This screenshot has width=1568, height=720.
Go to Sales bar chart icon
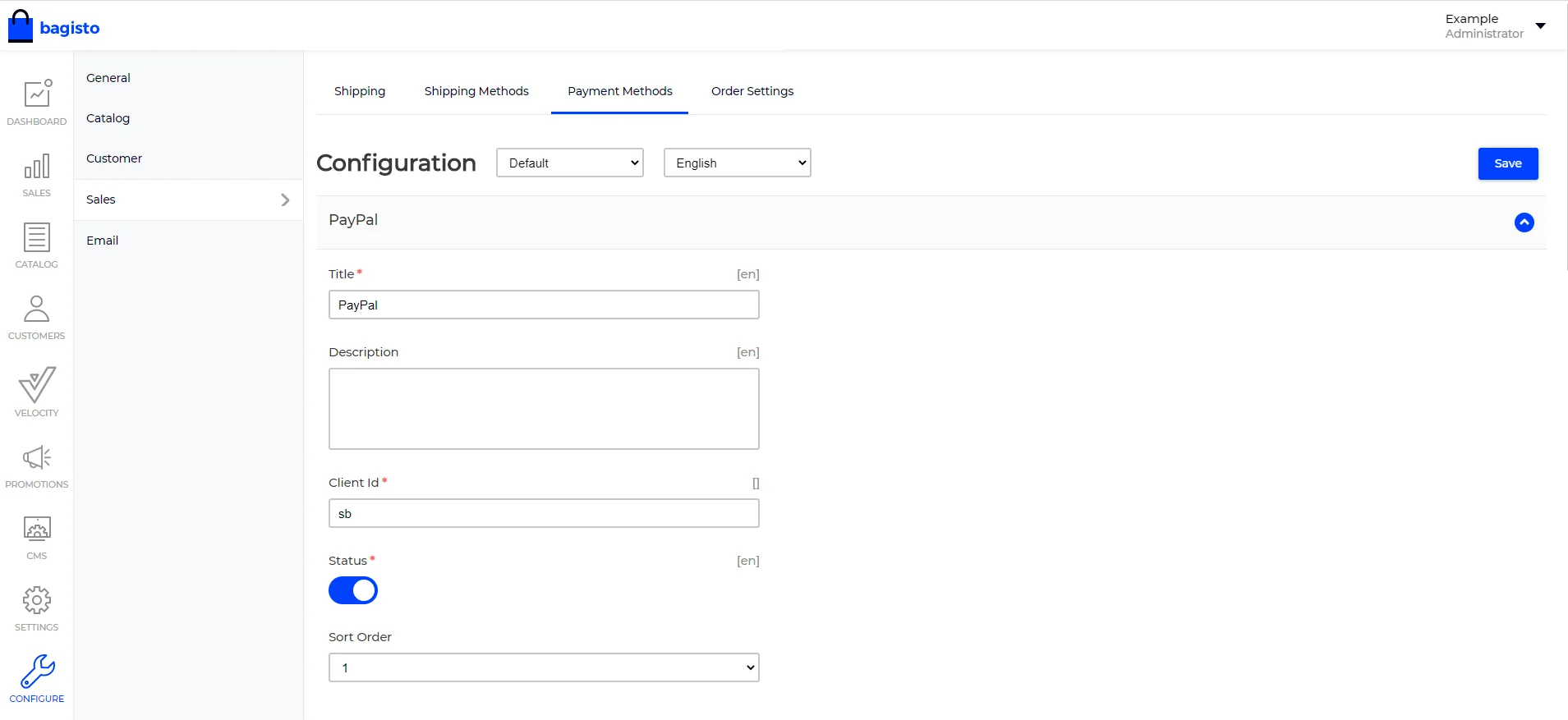click(37, 167)
